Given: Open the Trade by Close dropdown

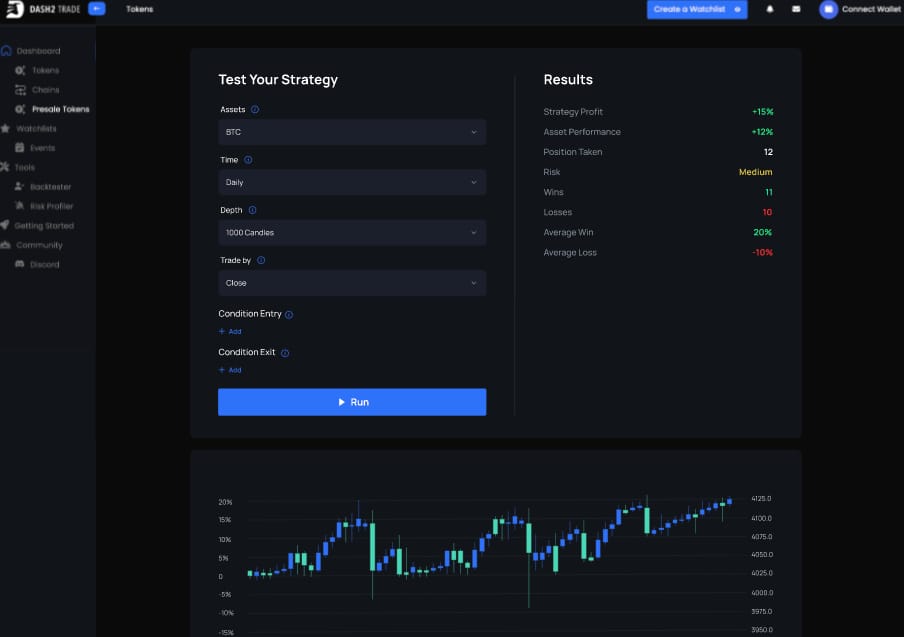Looking at the screenshot, I should pyautogui.click(x=352, y=283).
